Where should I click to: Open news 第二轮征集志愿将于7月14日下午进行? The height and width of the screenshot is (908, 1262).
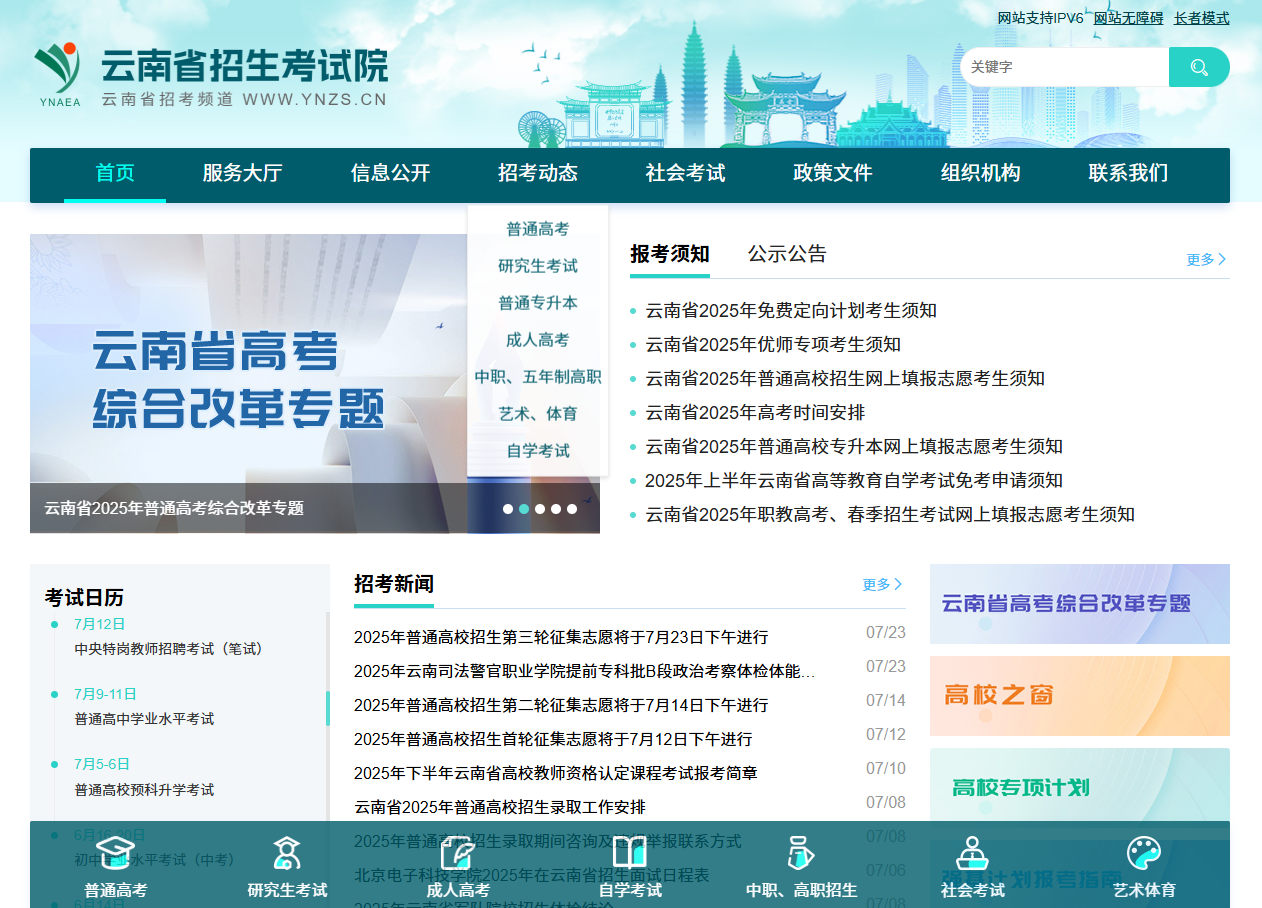561,705
